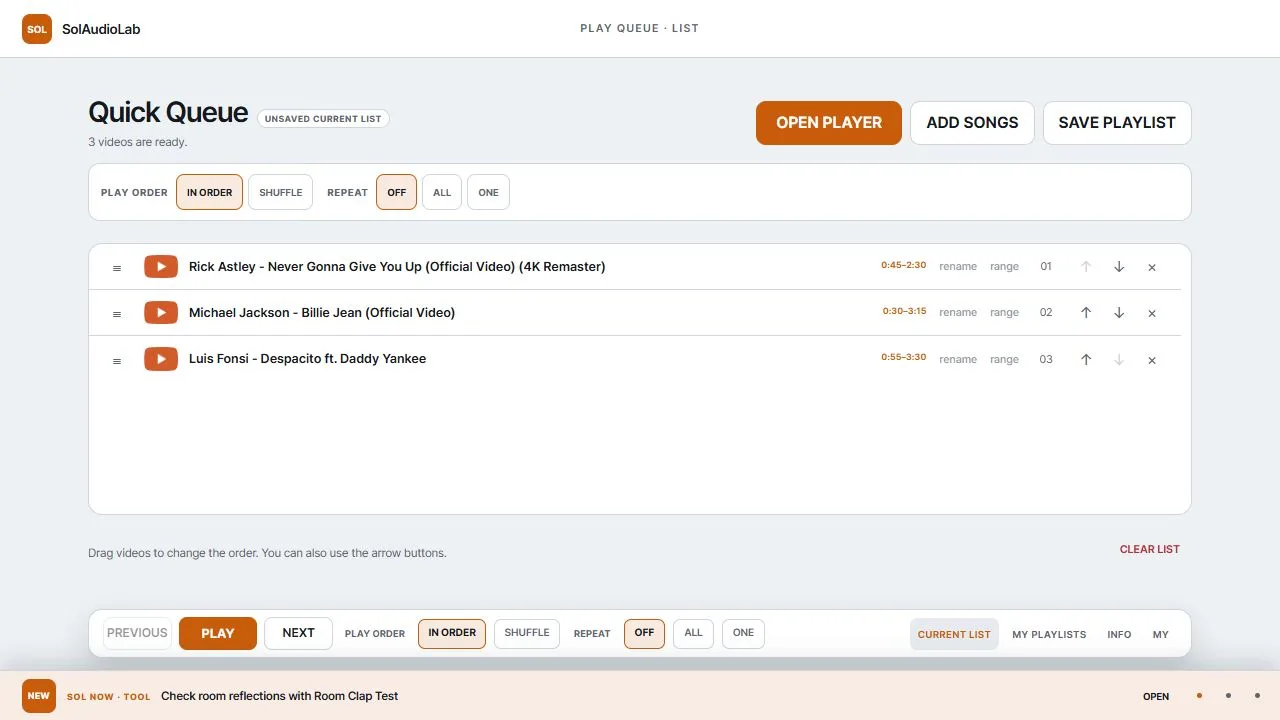Set range for Billie Jean song
The image size is (1280, 720).
[x=1004, y=313]
